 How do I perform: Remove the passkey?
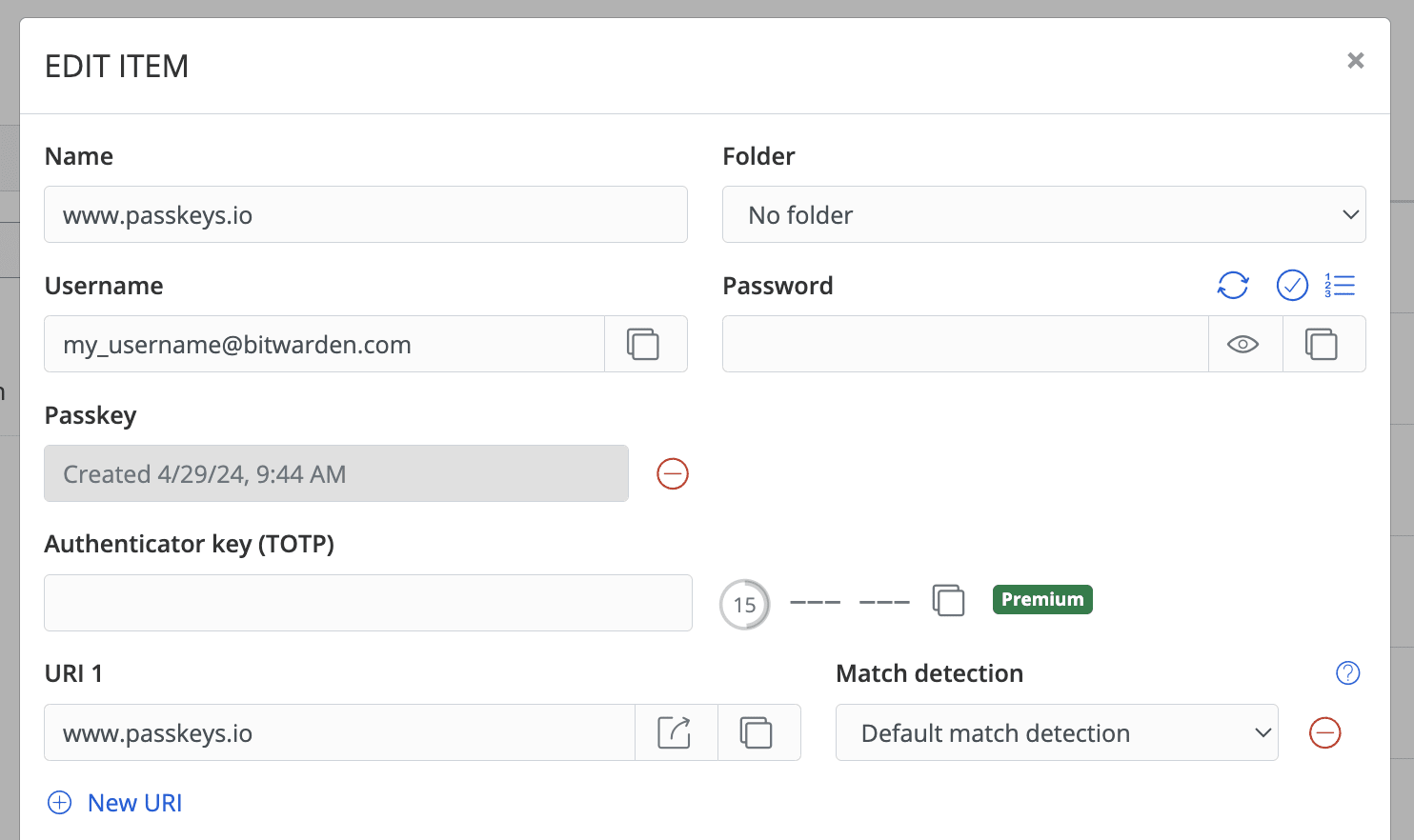[673, 473]
